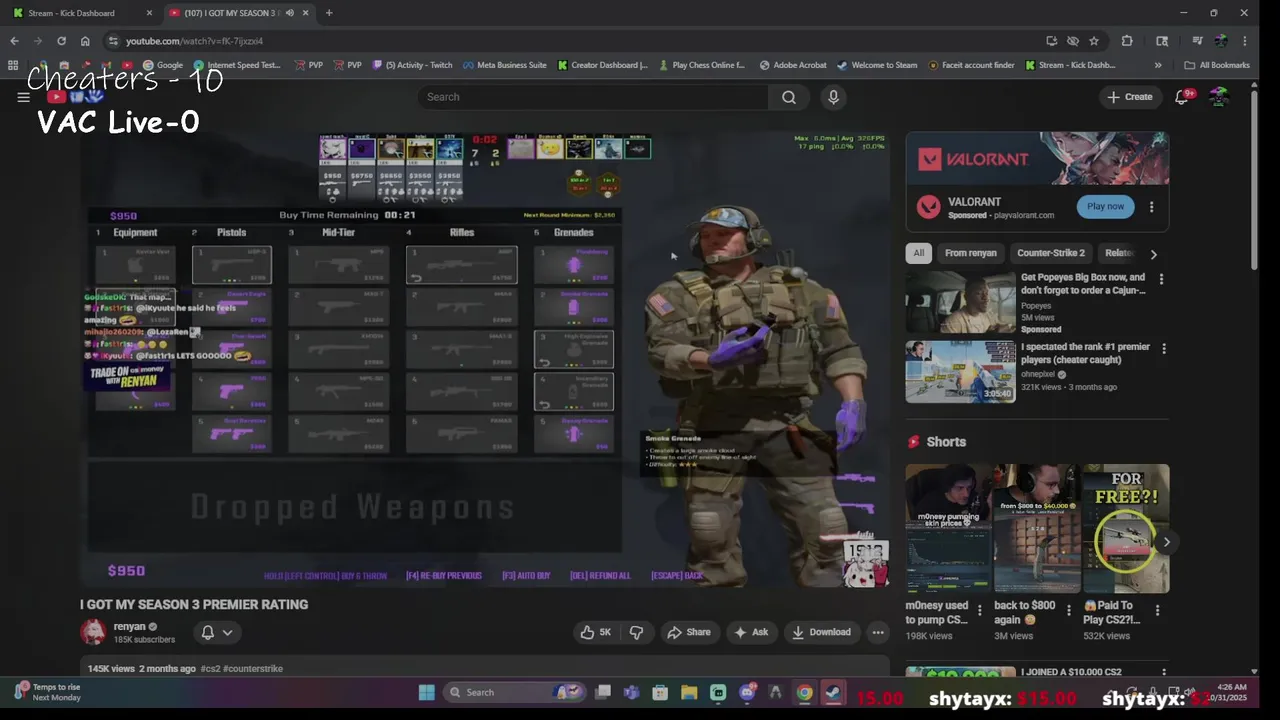The height and width of the screenshot is (720, 1280).
Task: Click the video player area
Action: click(x=485, y=360)
